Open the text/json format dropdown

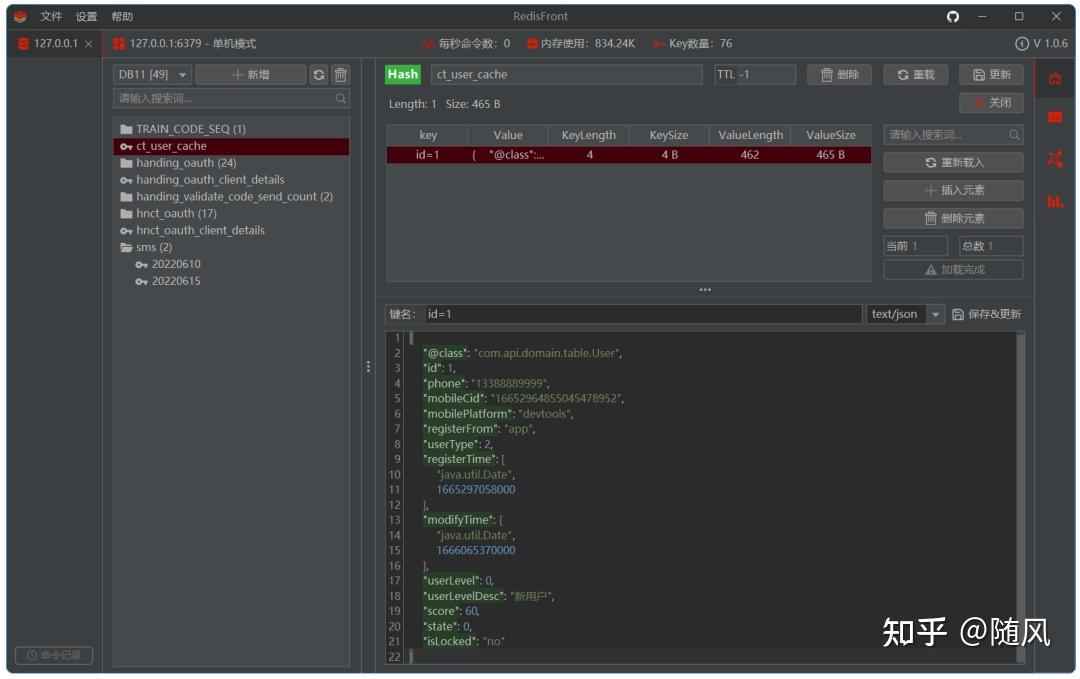(905, 314)
